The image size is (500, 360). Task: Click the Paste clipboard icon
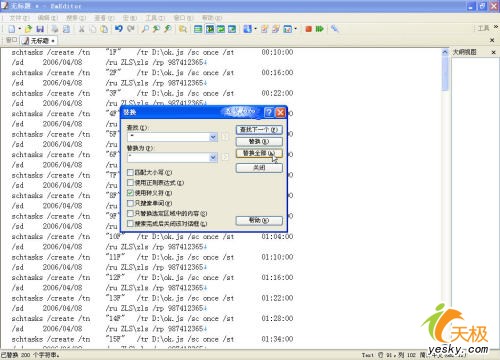pos(104,29)
